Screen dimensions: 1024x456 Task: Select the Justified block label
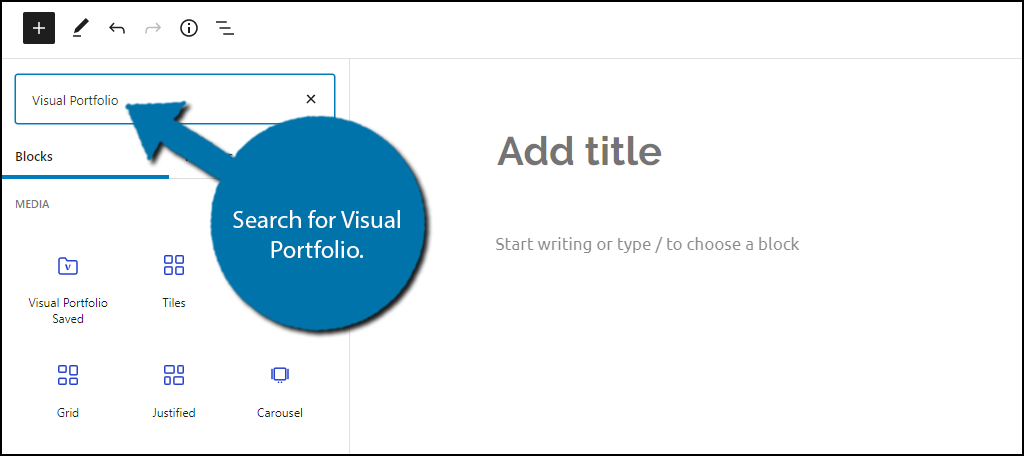pos(174,413)
